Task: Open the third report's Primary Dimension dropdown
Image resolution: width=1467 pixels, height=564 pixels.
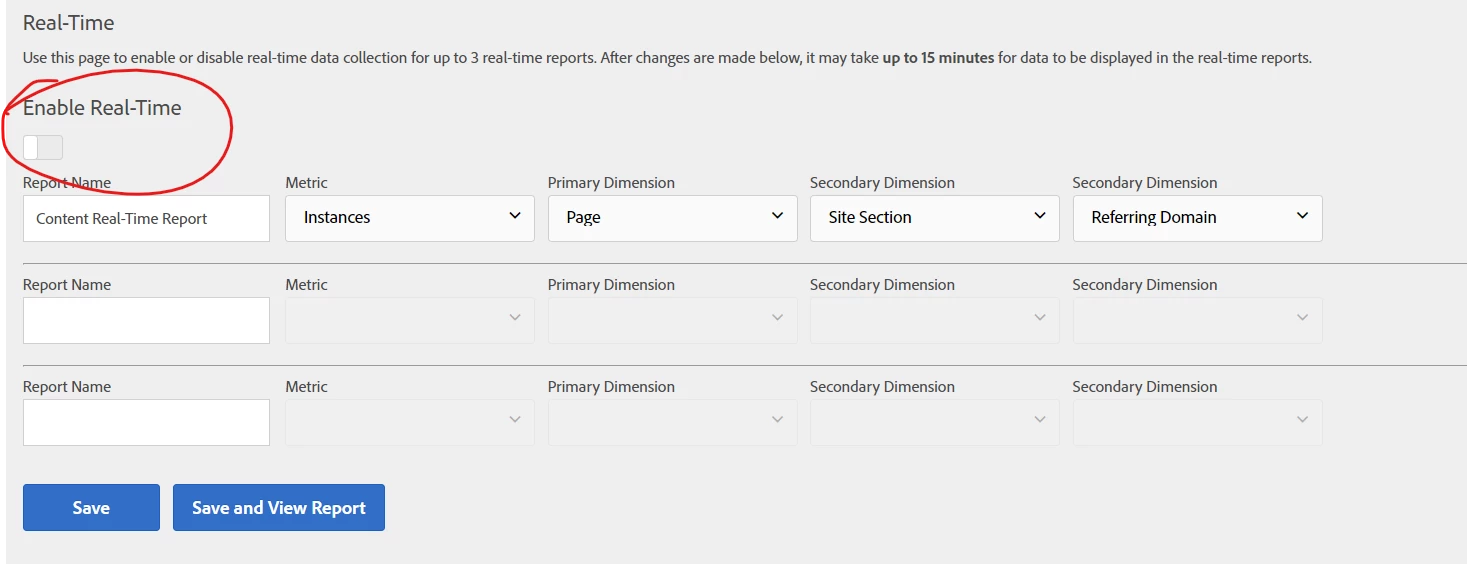Action: click(672, 422)
